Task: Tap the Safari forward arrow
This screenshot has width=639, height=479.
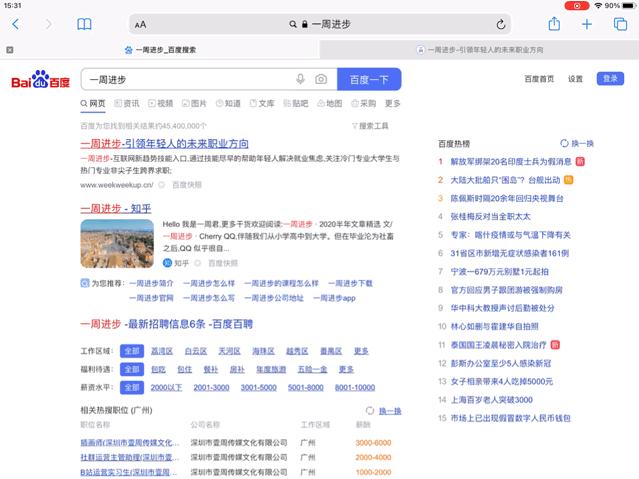Action: tap(48, 24)
